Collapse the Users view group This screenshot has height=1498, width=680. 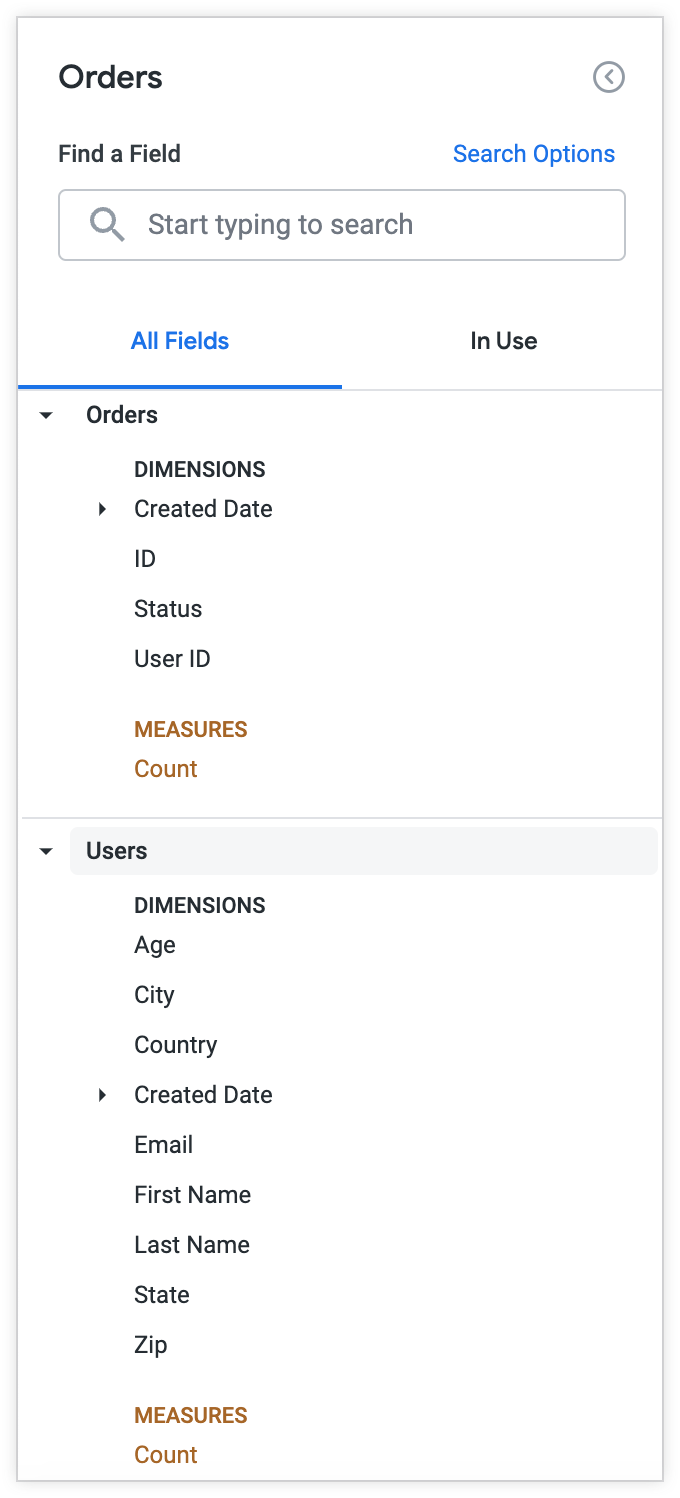pos(45,851)
